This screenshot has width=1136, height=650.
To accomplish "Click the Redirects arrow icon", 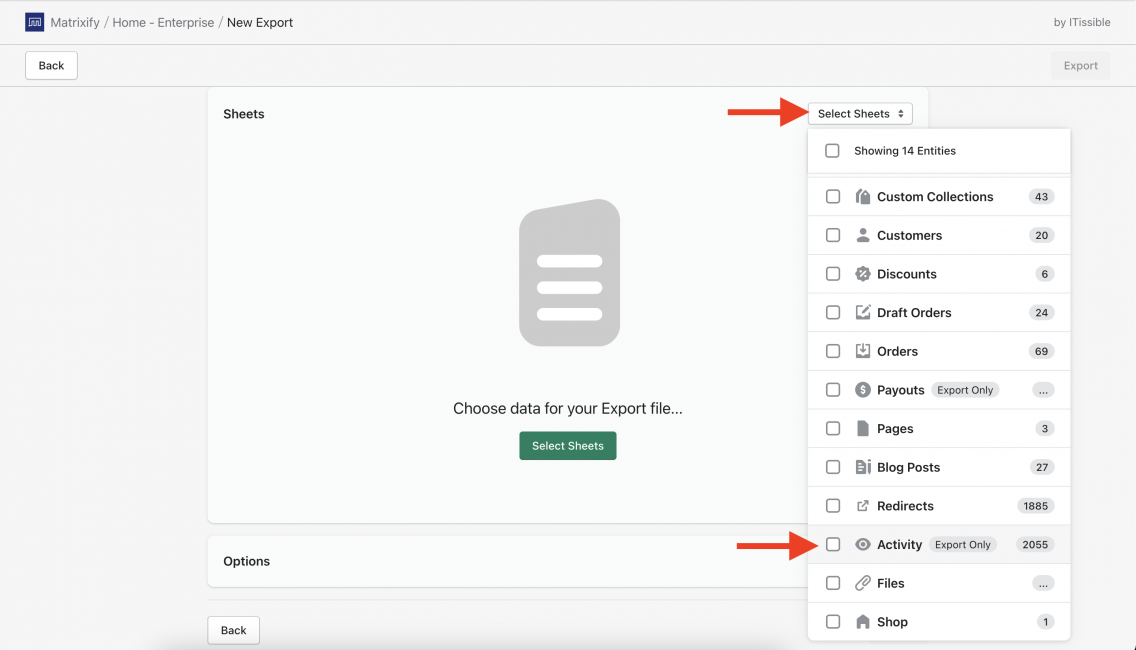I will (863, 505).
